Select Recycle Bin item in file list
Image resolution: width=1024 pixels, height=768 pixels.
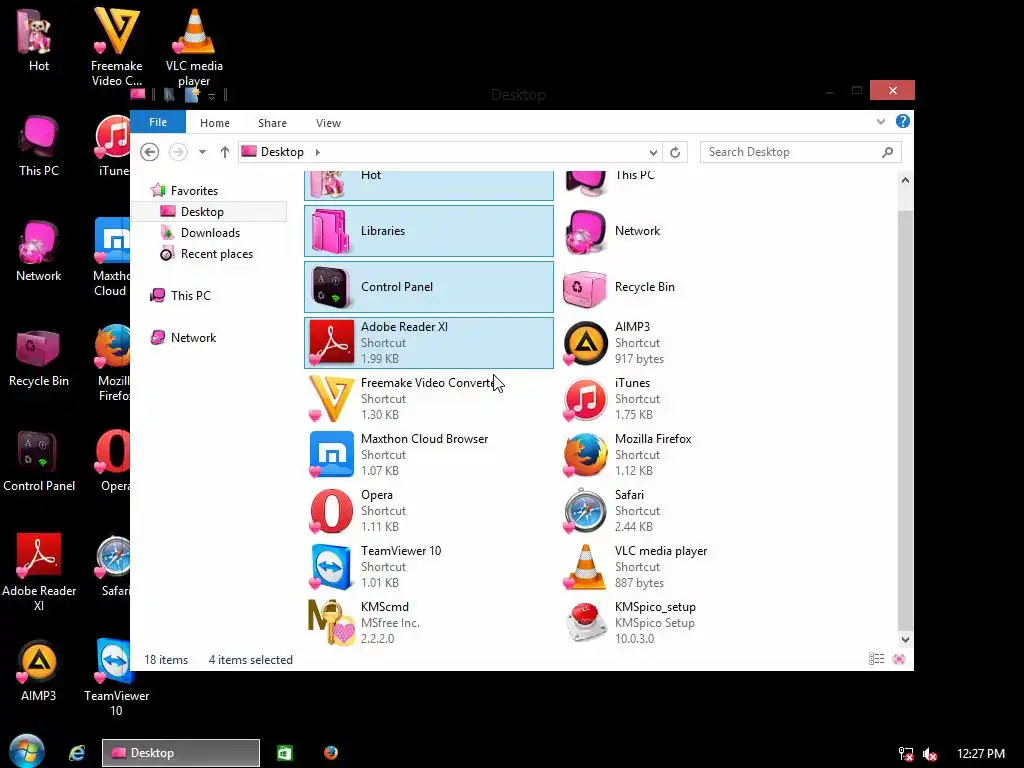point(682,287)
